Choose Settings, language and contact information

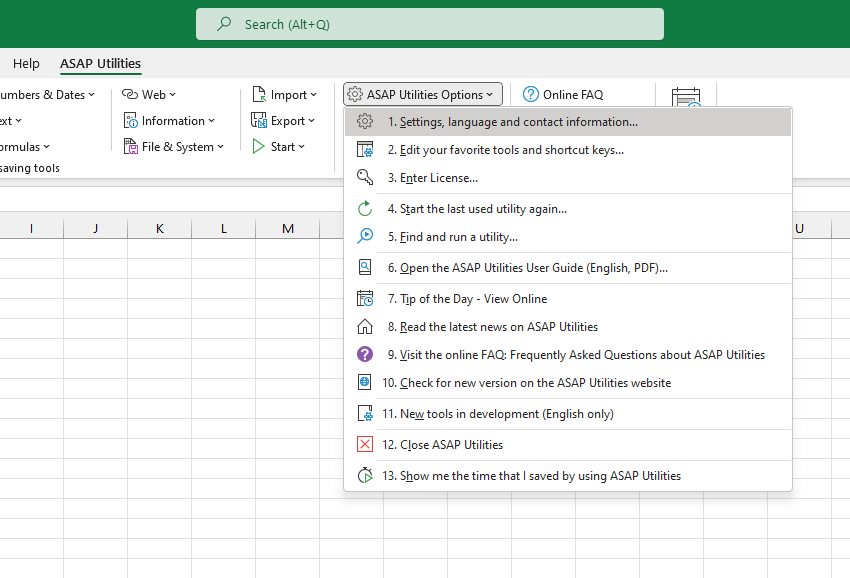(568, 121)
